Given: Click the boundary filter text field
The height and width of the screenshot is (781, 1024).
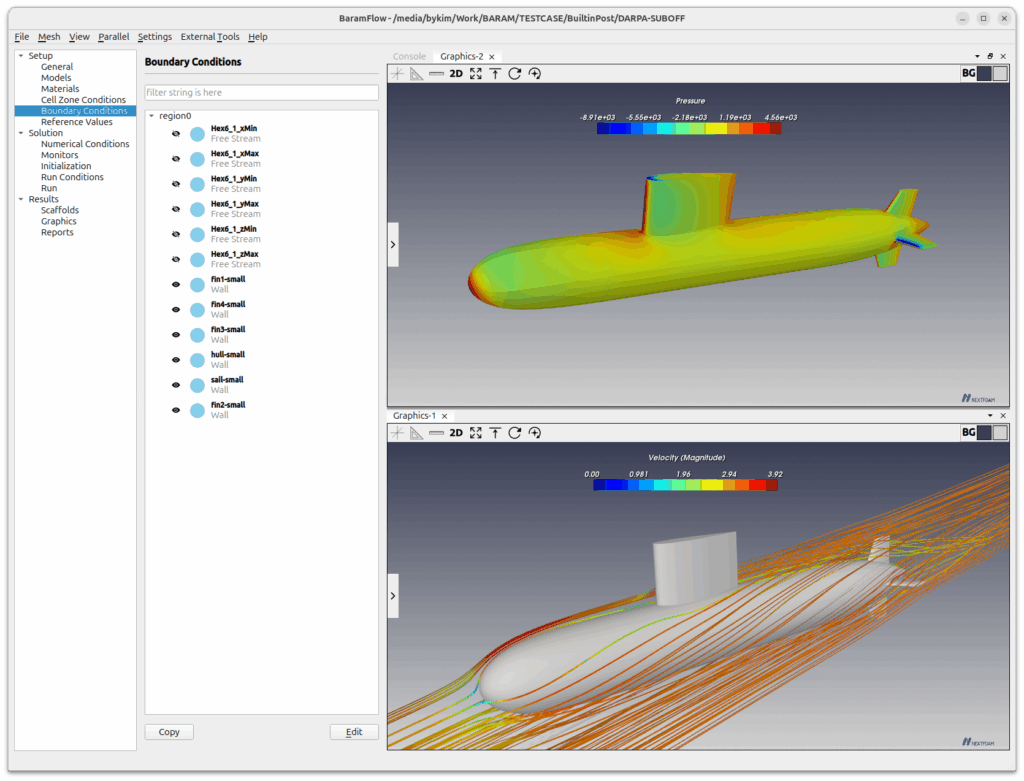Looking at the screenshot, I should pos(261,93).
